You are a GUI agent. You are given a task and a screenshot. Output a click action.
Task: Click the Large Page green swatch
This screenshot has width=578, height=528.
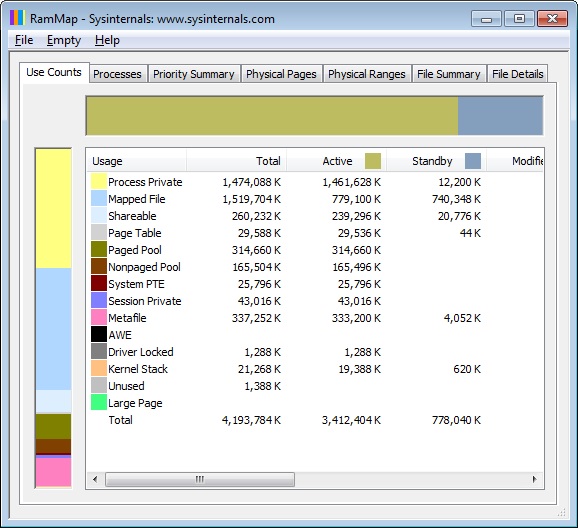click(99, 403)
